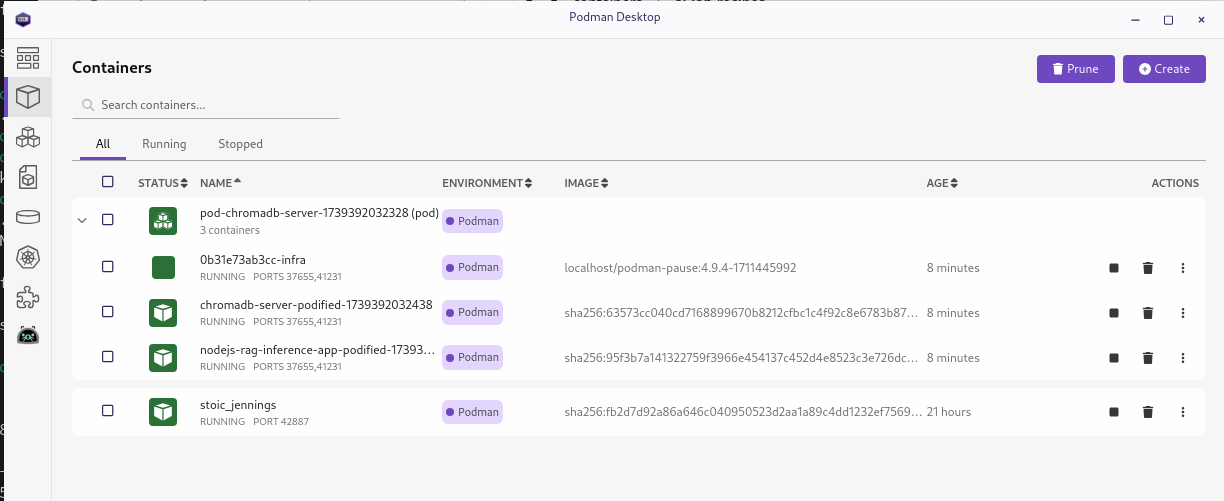Collapse the pod-chromadb-server pod group

(x=83, y=220)
